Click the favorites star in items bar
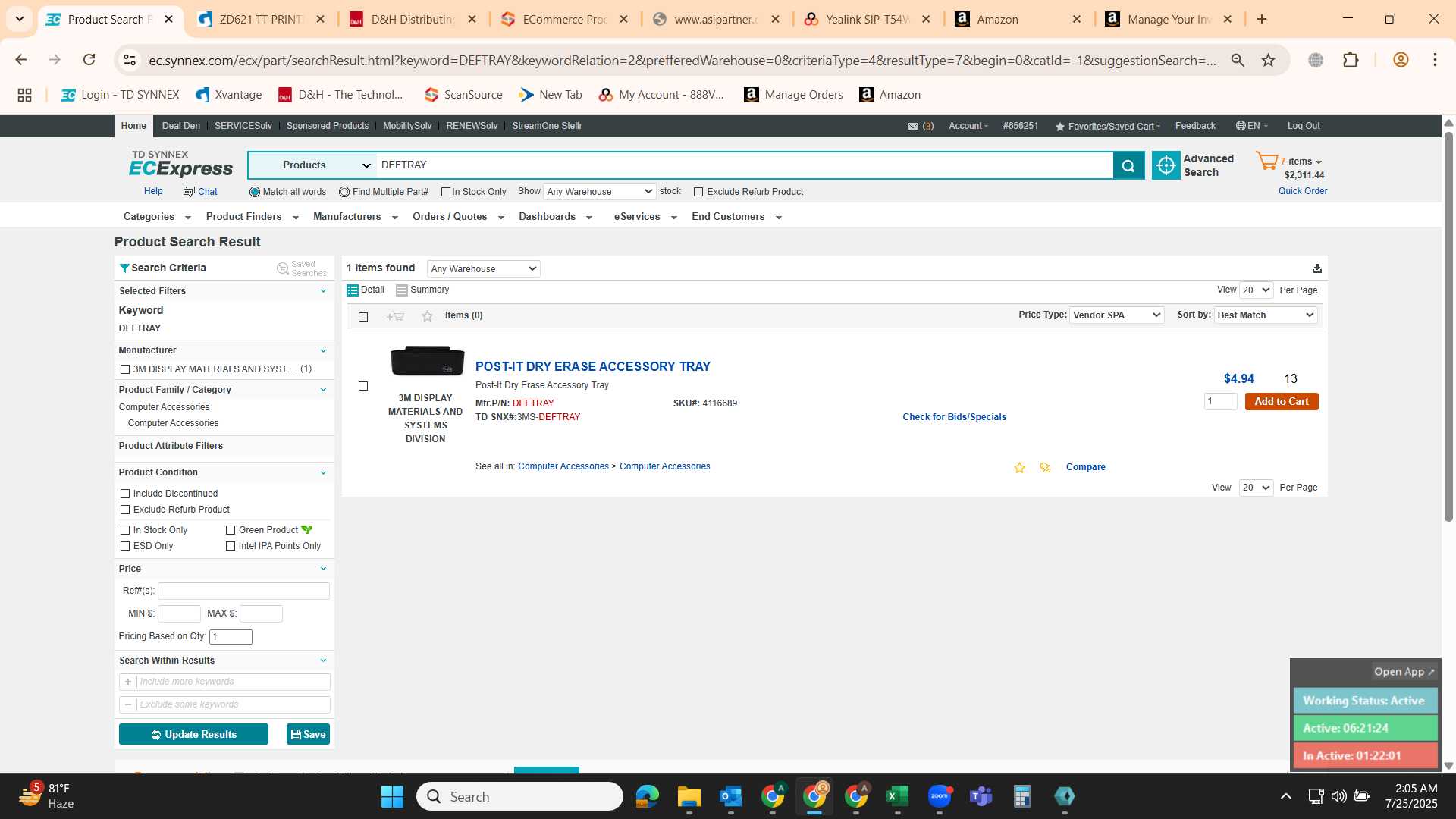This screenshot has width=1456, height=819. [427, 316]
